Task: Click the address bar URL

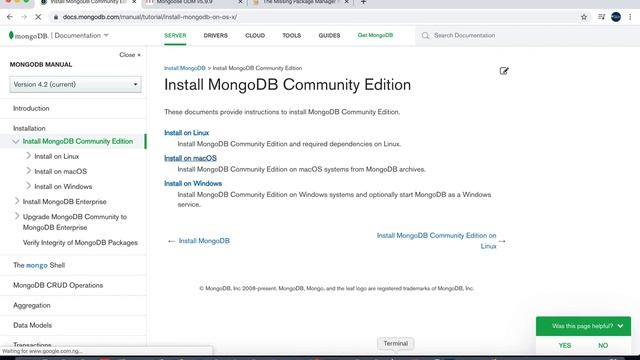Action: [150, 17]
